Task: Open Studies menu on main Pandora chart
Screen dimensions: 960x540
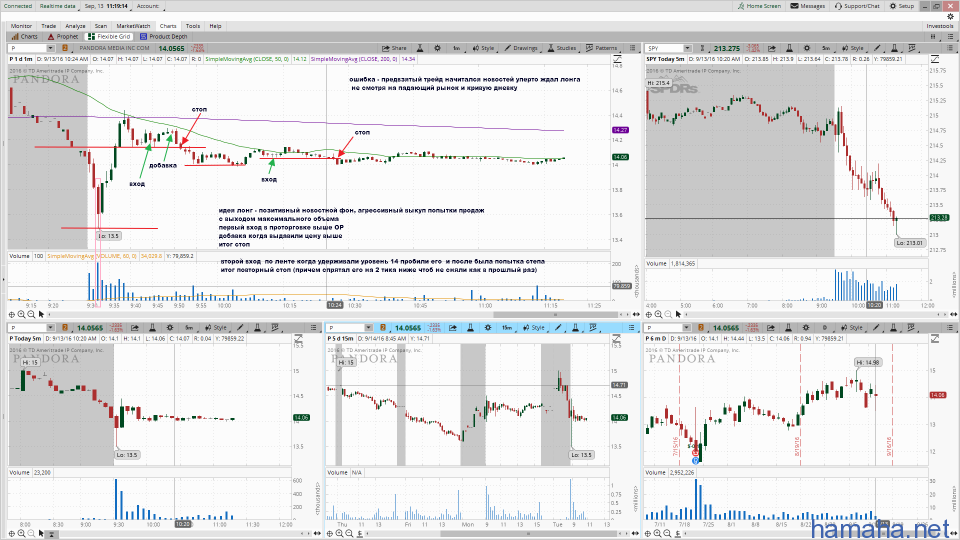Action: (562, 48)
